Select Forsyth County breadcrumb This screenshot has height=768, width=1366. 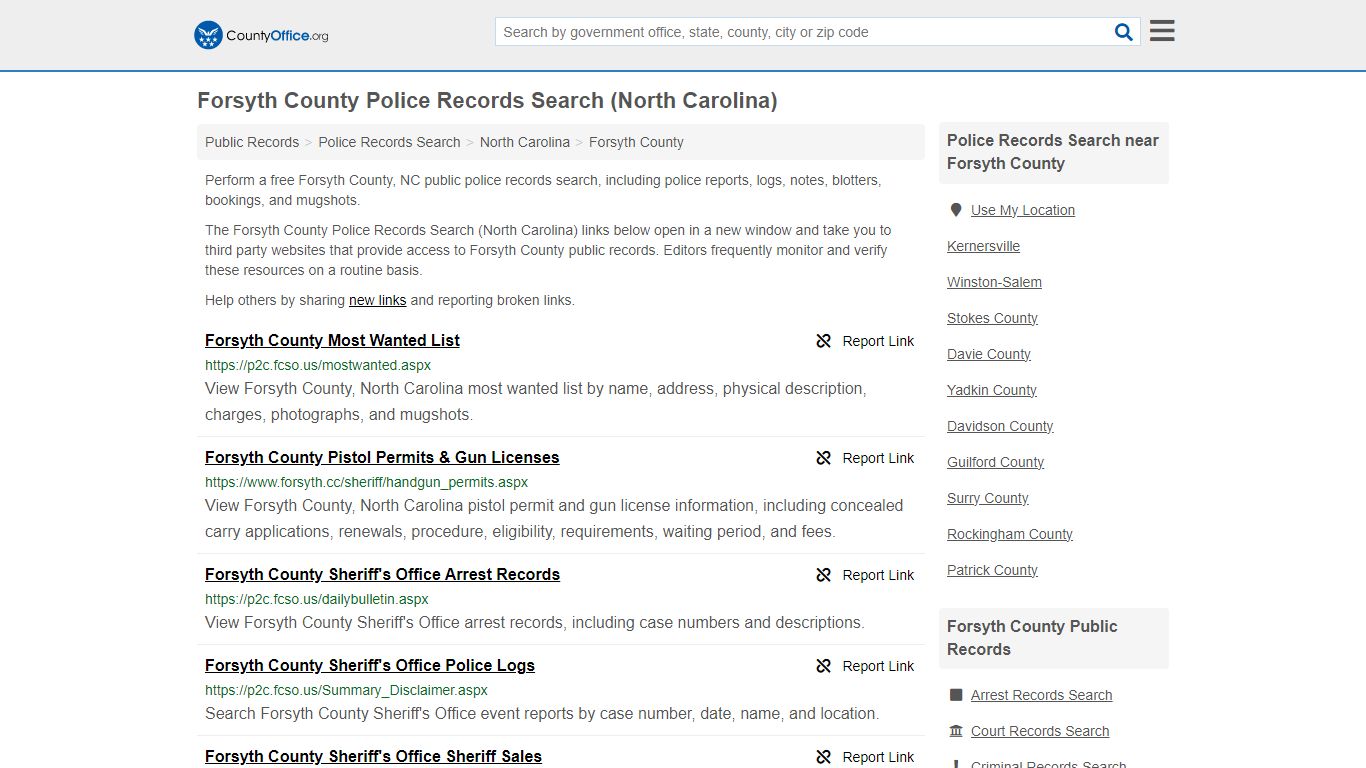(636, 142)
